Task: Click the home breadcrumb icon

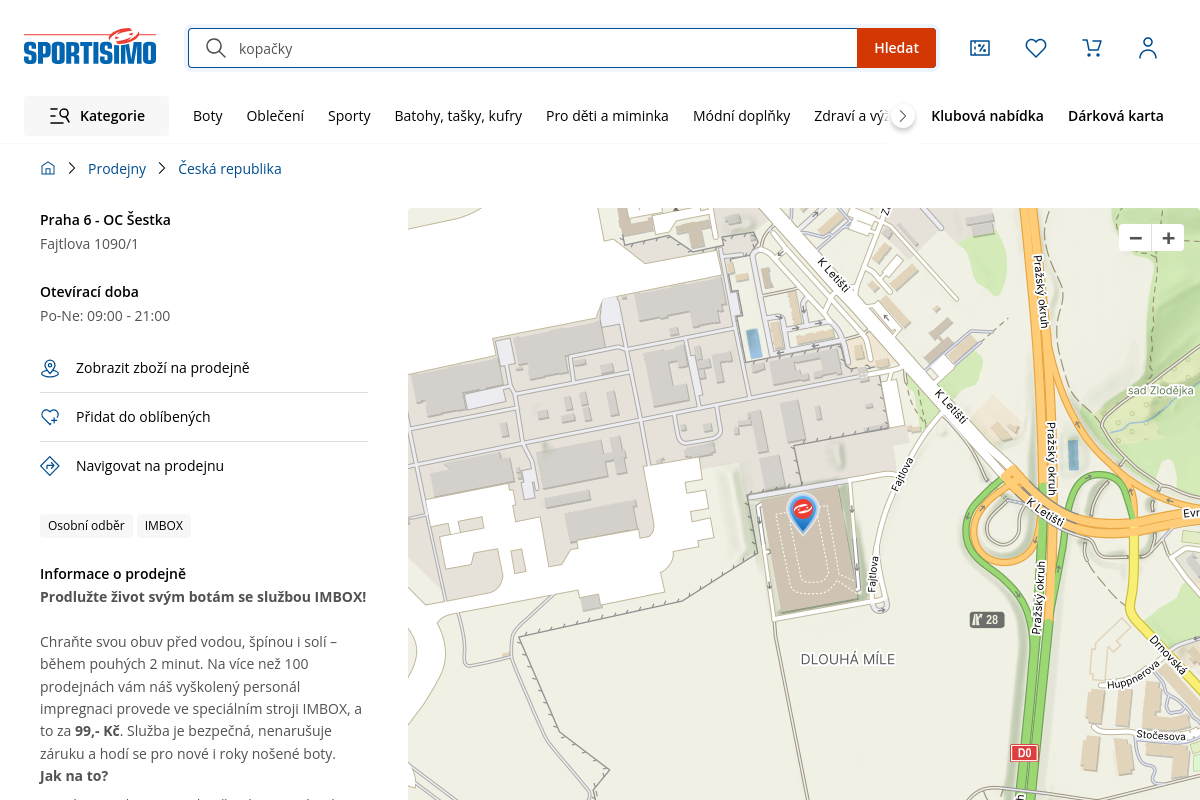Action: pos(48,169)
